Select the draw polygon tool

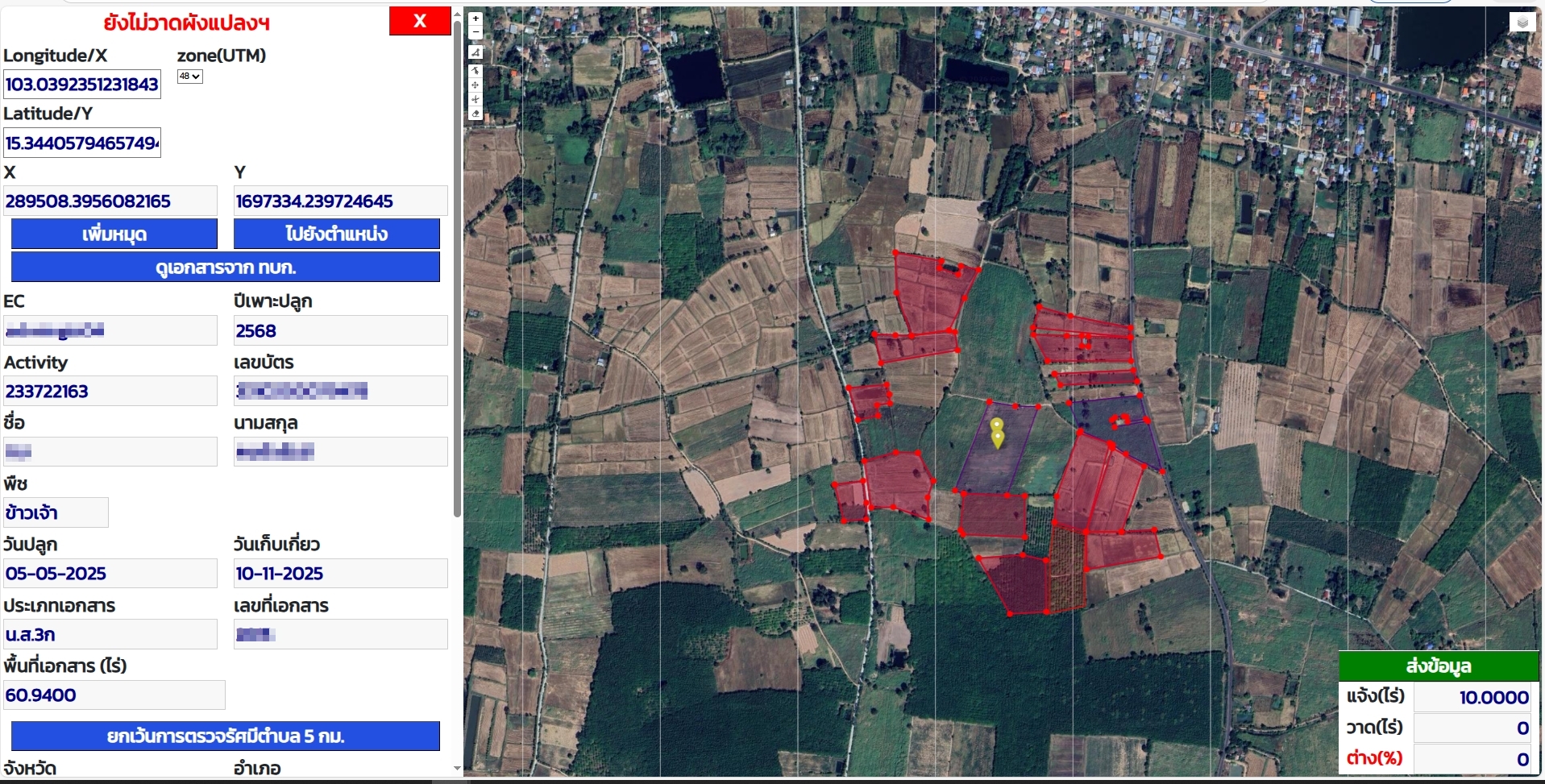click(476, 52)
